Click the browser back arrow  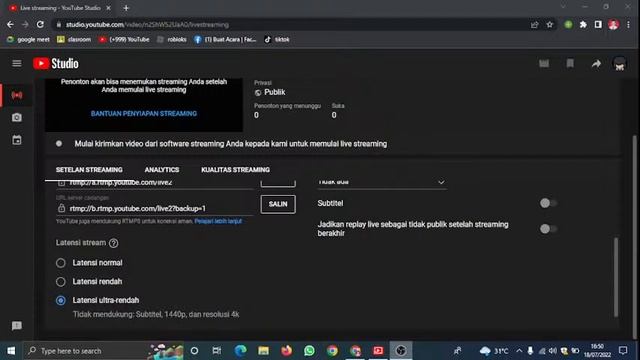tap(10, 24)
